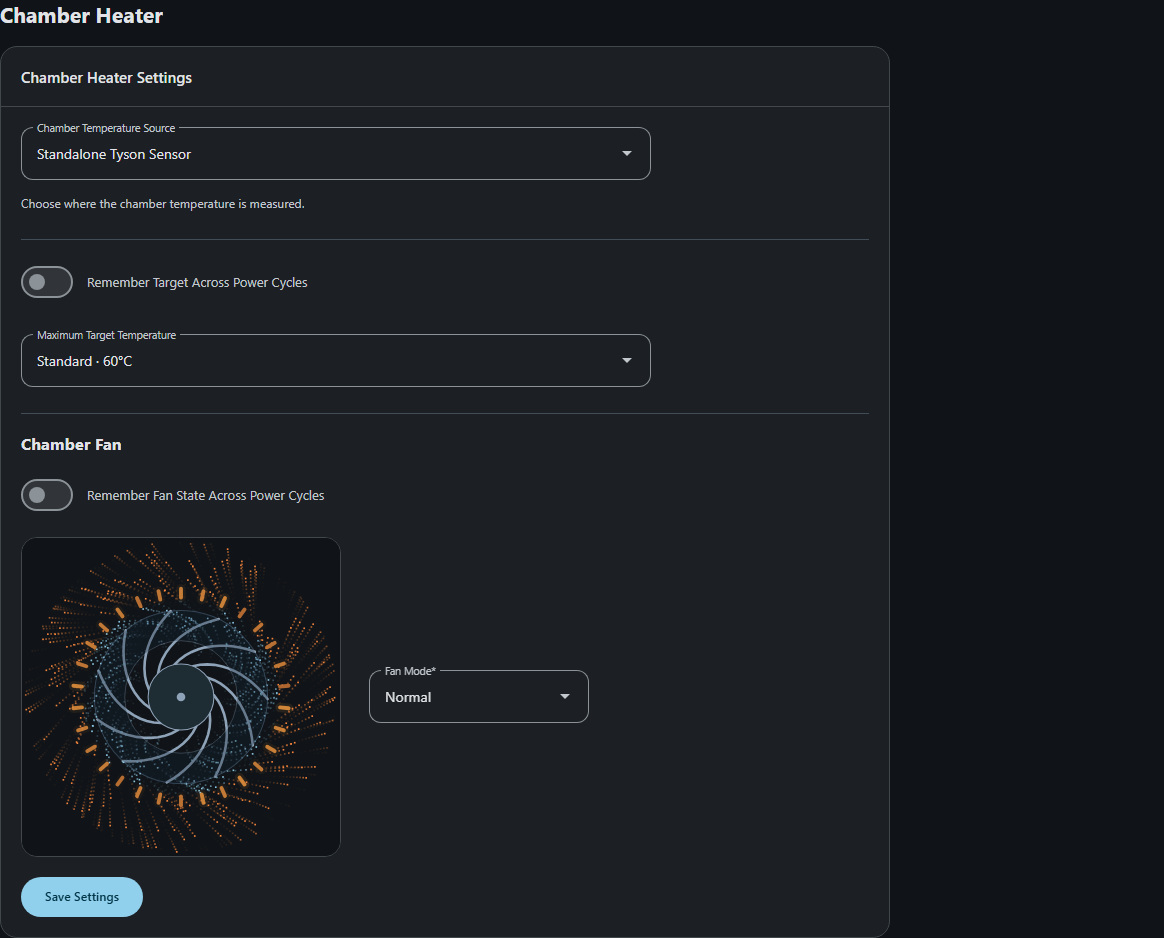Click the 'Remember Fan State Across Power Cycles' label
1164x938 pixels.
(x=206, y=496)
